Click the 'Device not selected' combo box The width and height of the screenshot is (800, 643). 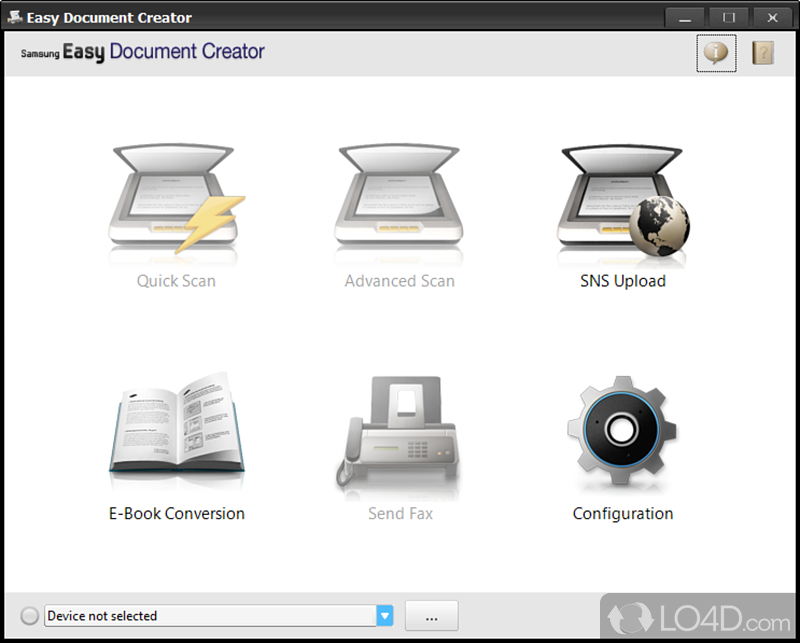click(218, 616)
